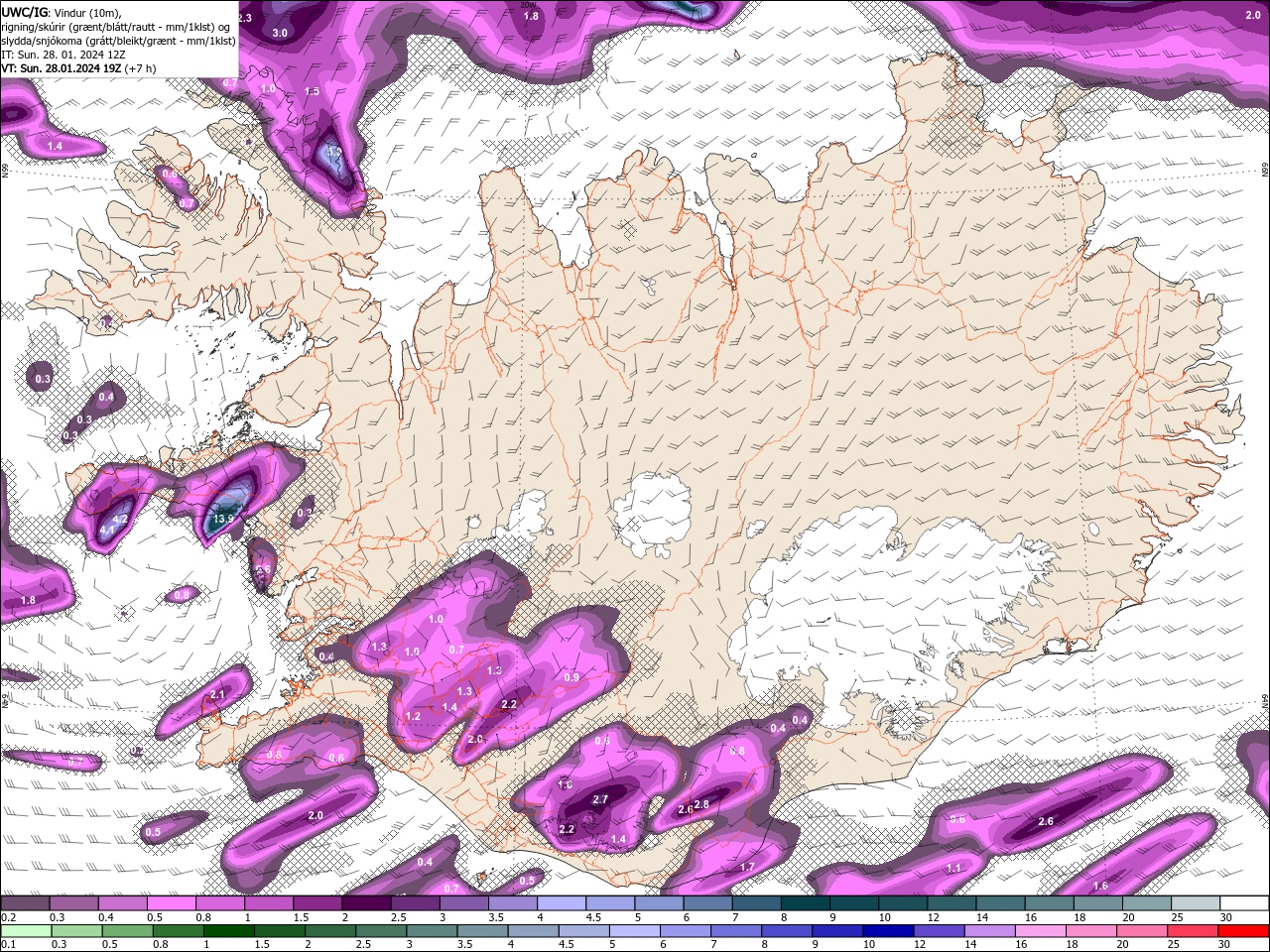The image size is (1270, 952).
Task: Click the 25 label on the rain scale
Action: (x=1176, y=944)
